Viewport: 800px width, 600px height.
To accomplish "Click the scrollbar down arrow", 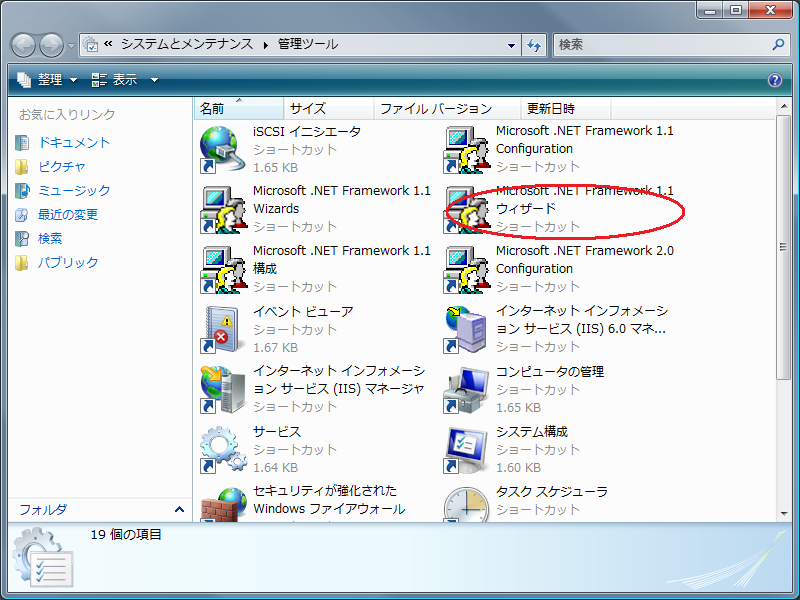I will coord(784,514).
